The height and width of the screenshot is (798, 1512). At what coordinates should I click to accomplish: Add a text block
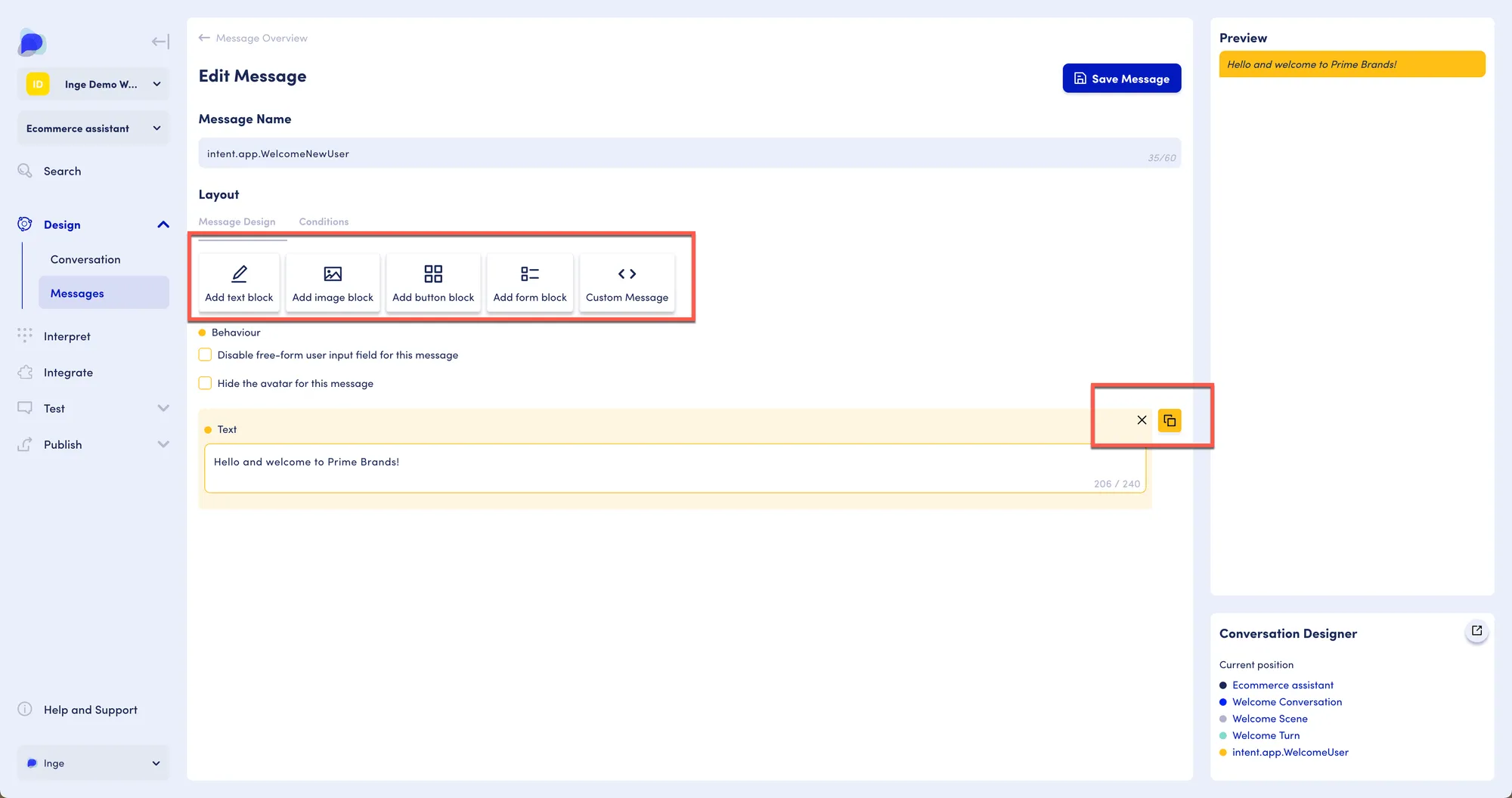pyautogui.click(x=239, y=283)
